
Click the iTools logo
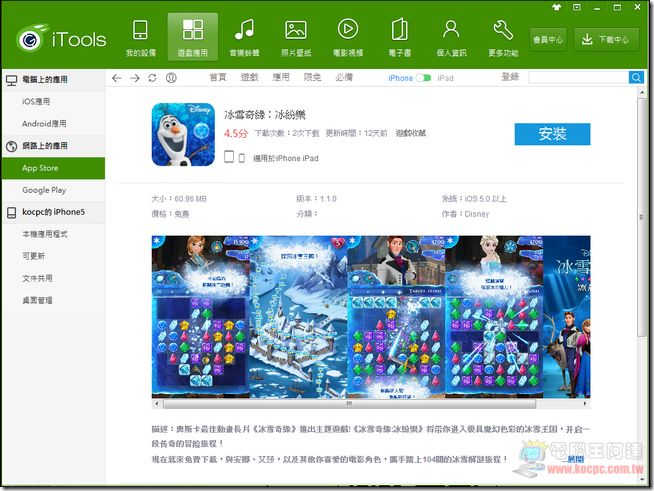click(61, 38)
